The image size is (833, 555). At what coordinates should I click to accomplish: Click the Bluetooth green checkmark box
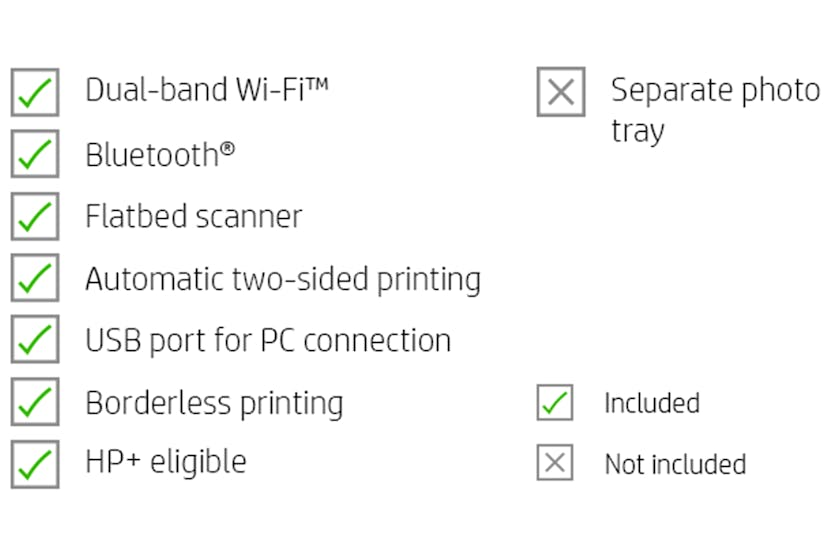[x=35, y=154]
